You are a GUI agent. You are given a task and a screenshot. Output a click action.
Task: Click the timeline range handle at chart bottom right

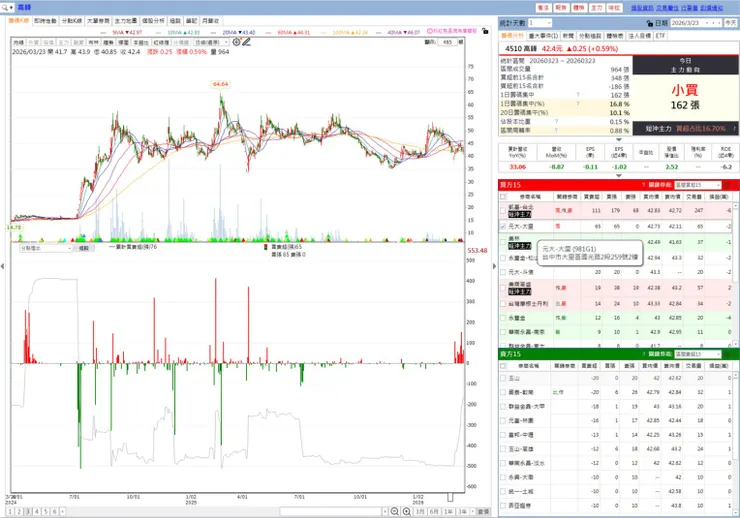pos(450,497)
